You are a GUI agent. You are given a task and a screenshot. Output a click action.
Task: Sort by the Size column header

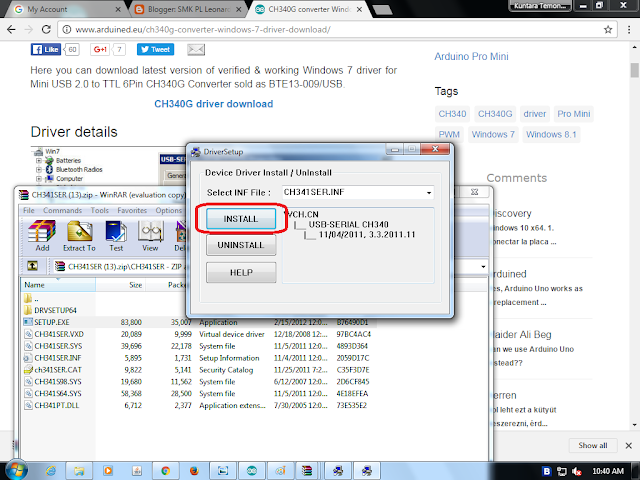click(x=120, y=284)
